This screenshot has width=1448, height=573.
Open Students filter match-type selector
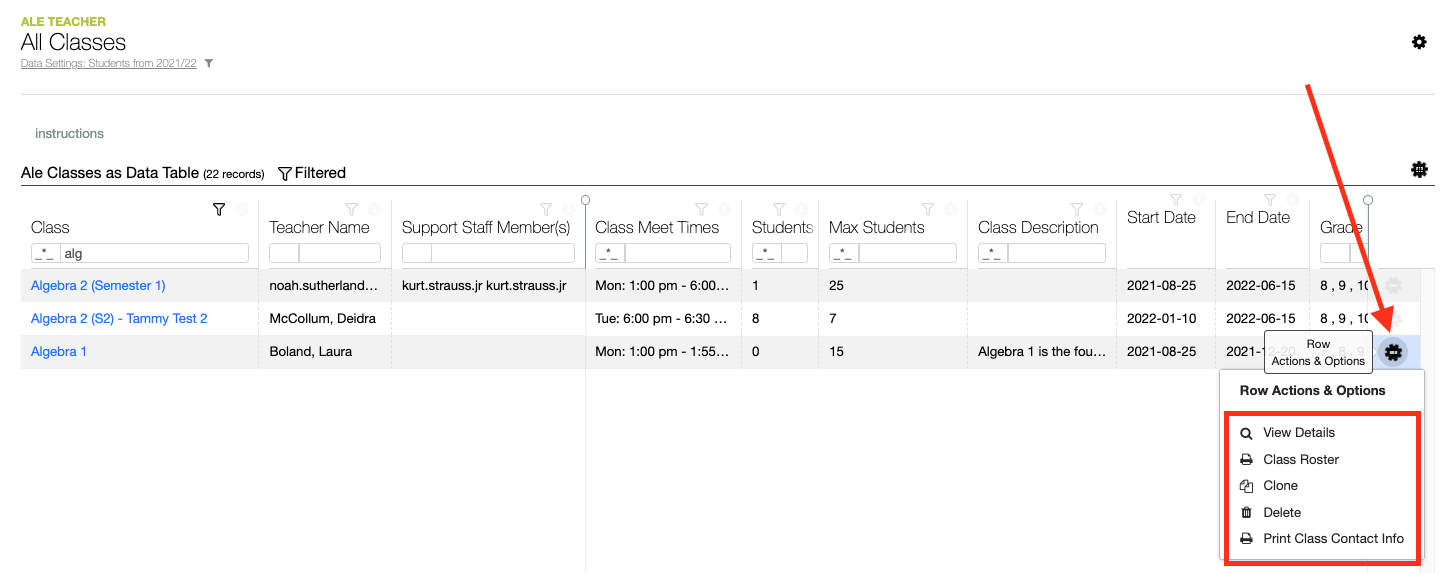(767, 253)
